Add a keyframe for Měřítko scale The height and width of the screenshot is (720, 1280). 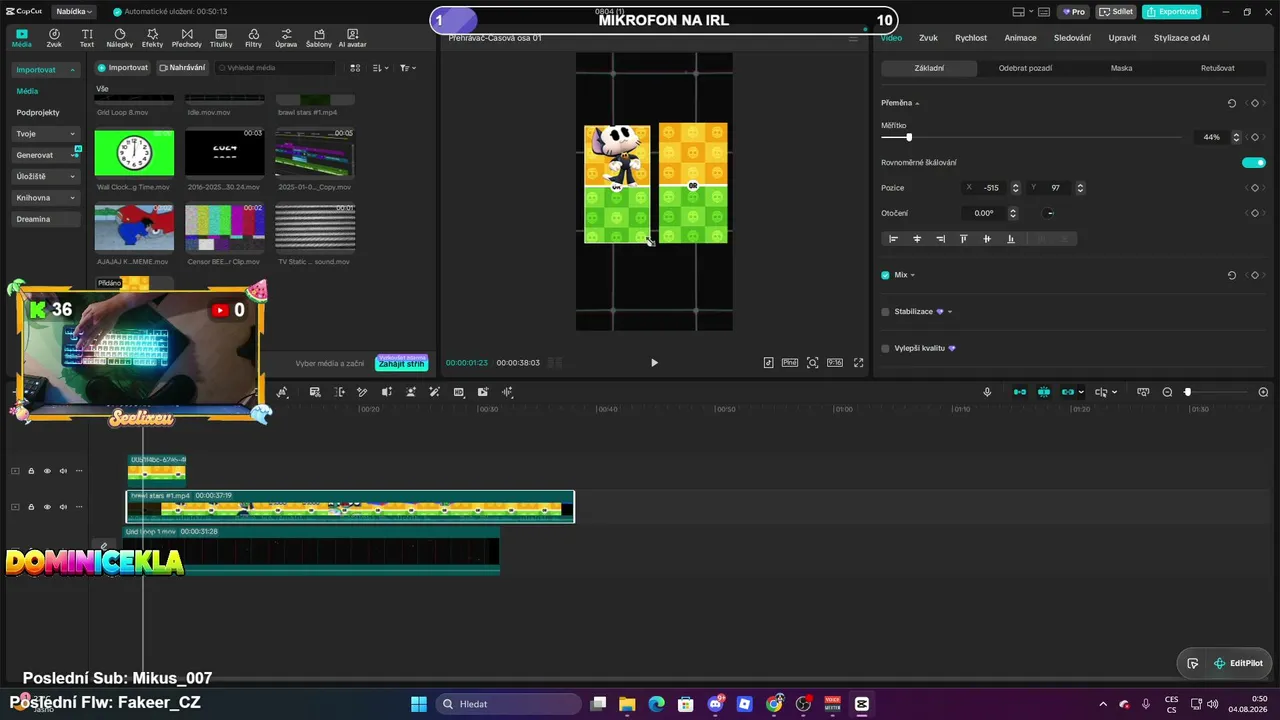(x=1255, y=137)
